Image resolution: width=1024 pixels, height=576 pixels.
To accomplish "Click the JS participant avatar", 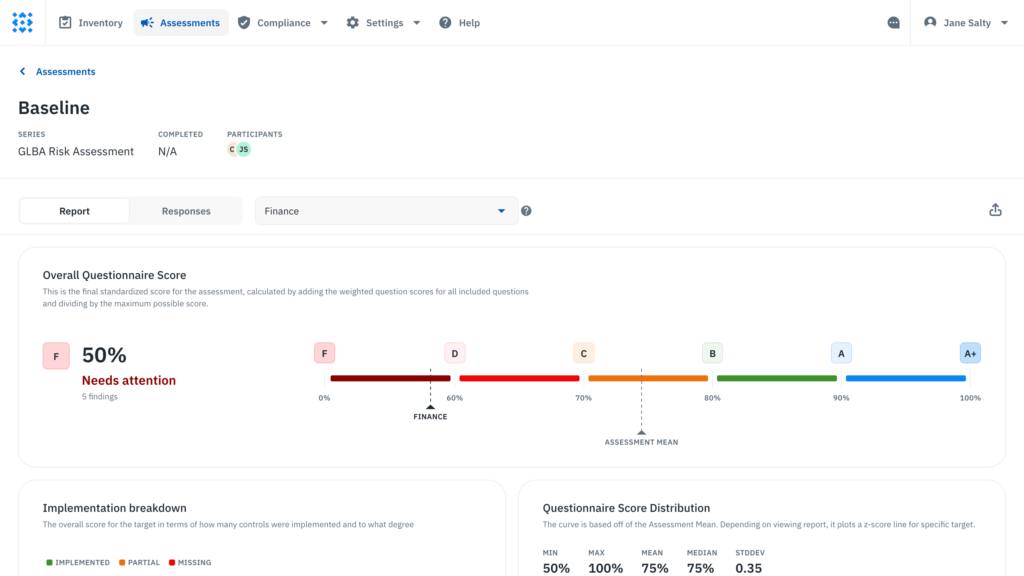I will [243, 147].
